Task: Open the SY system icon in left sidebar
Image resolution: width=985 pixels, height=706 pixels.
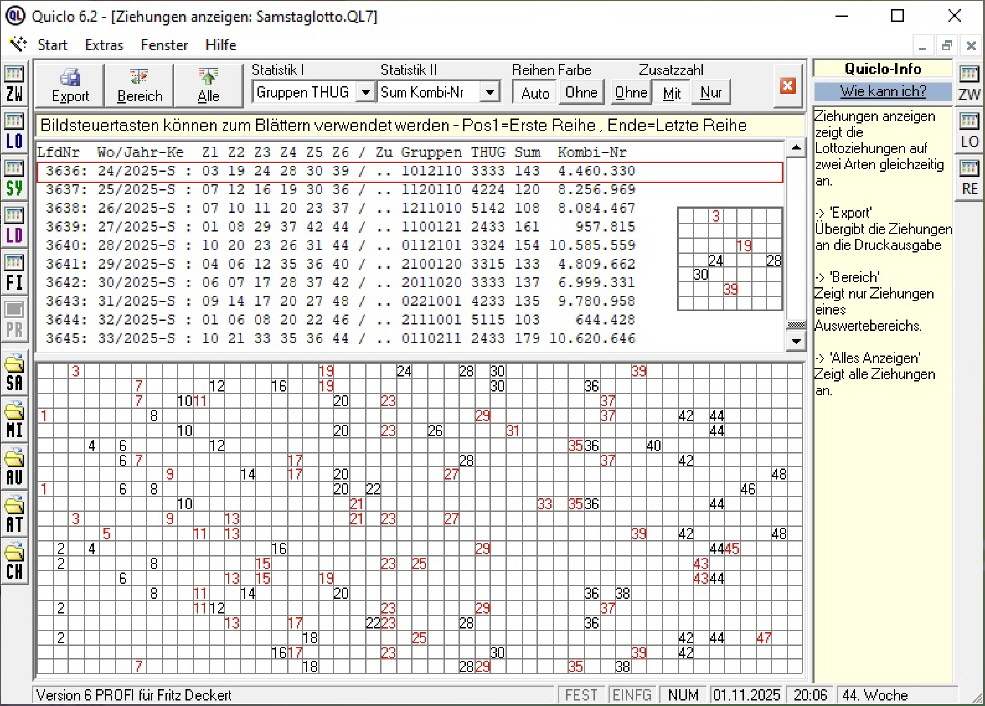Action: click(x=14, y=178)
